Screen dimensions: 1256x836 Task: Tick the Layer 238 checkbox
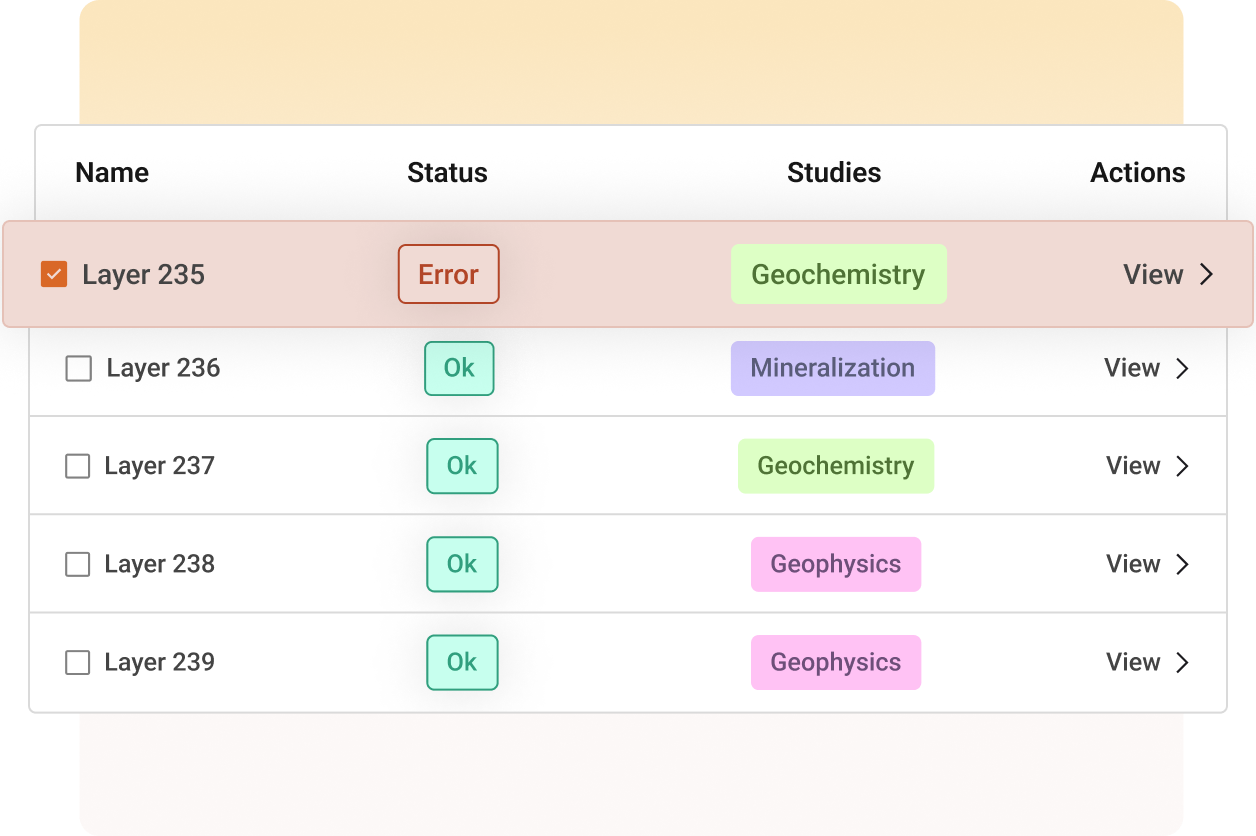pyautogui.click(x=77, y=565)
